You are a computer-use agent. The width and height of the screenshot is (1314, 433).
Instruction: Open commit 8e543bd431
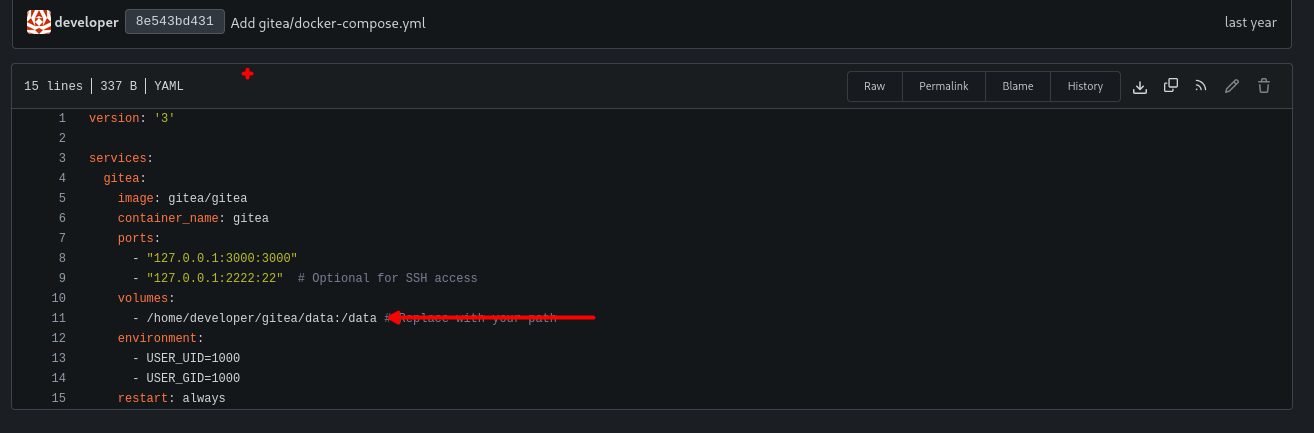(x=174, y=22)
